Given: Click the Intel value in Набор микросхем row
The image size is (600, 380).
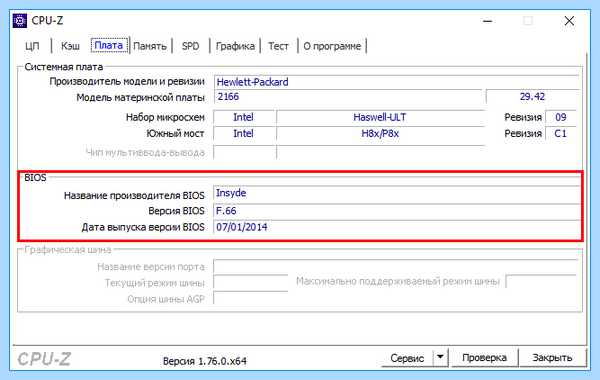Looking at the screenshot, I should point(244,117).
